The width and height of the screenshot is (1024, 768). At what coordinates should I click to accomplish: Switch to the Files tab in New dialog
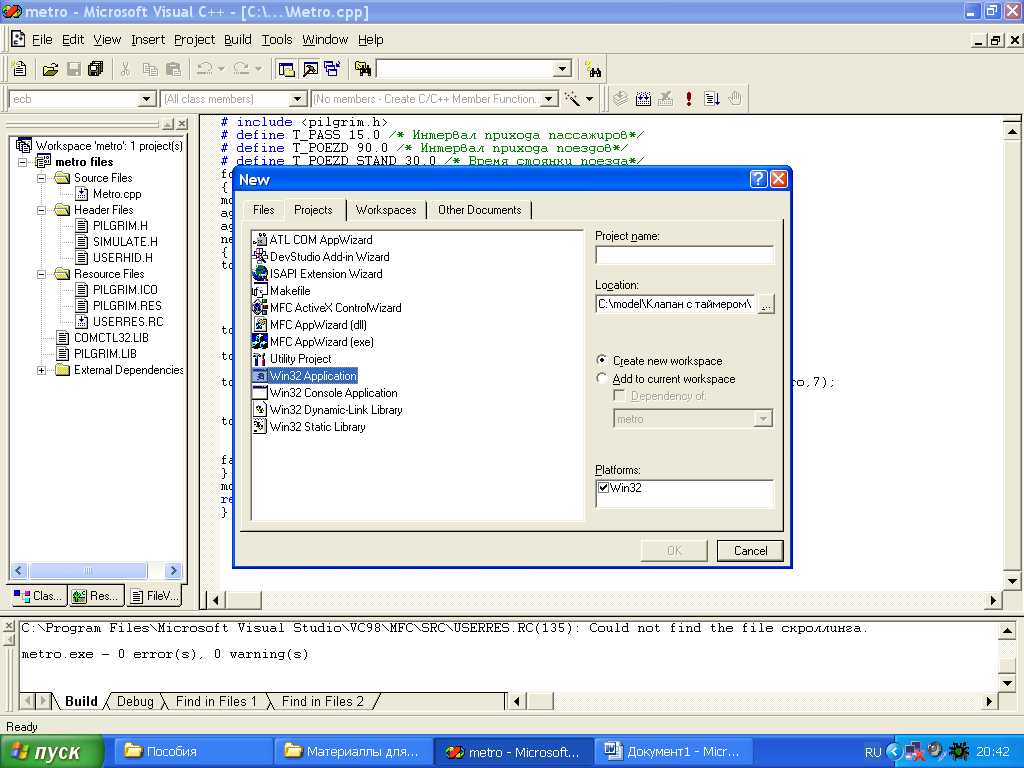[x=264, y=210]
